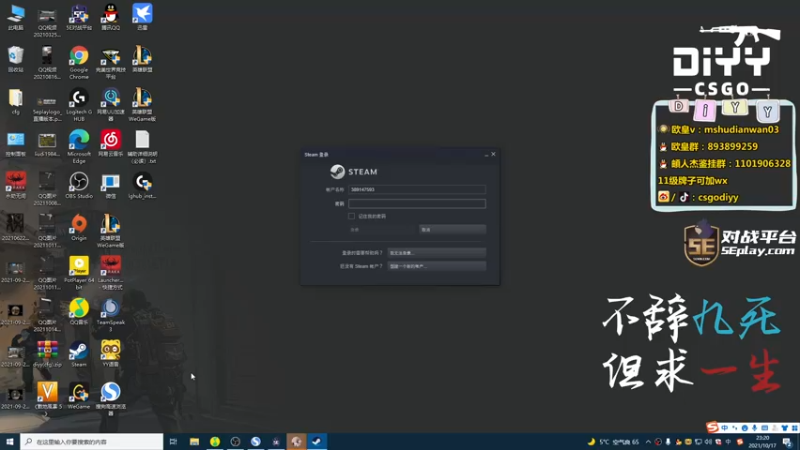Select the PotPlayer 64 bit desktop icon
800x450 pixels.
click(x=79, y=272)
